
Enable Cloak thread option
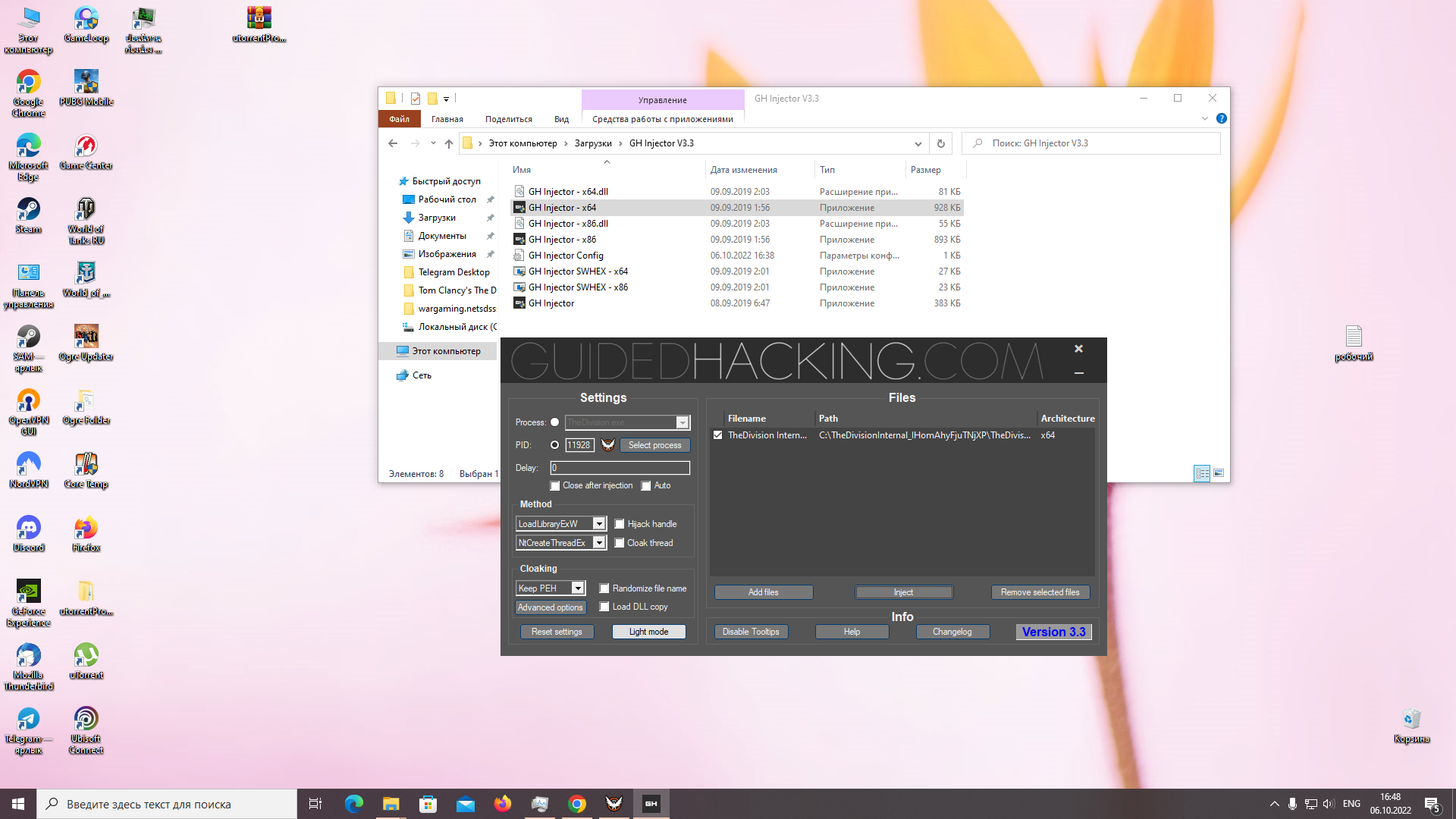pos(620,543)
